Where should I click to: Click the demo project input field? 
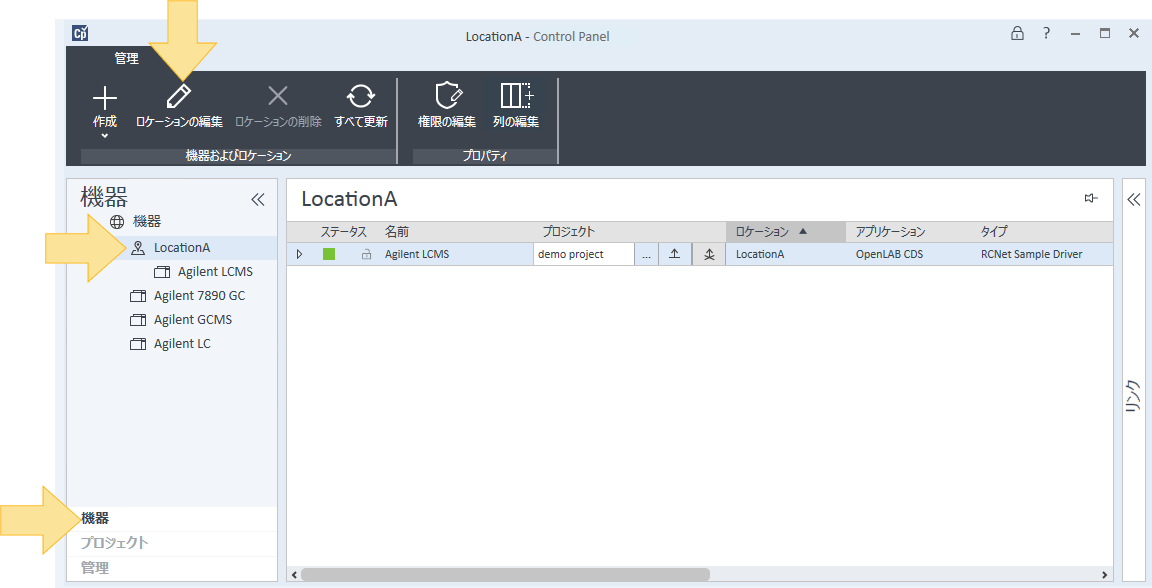(x=584, y=254)
